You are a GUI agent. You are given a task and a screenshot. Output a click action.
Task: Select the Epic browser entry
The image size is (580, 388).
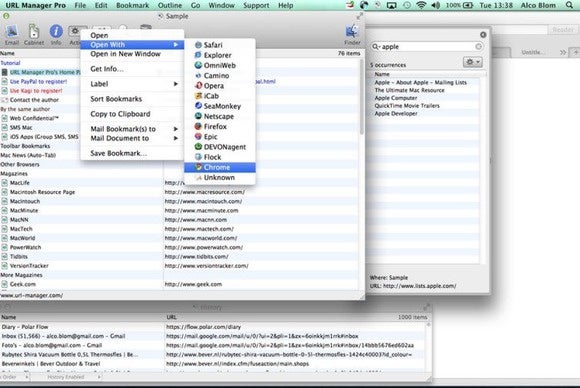220,136
